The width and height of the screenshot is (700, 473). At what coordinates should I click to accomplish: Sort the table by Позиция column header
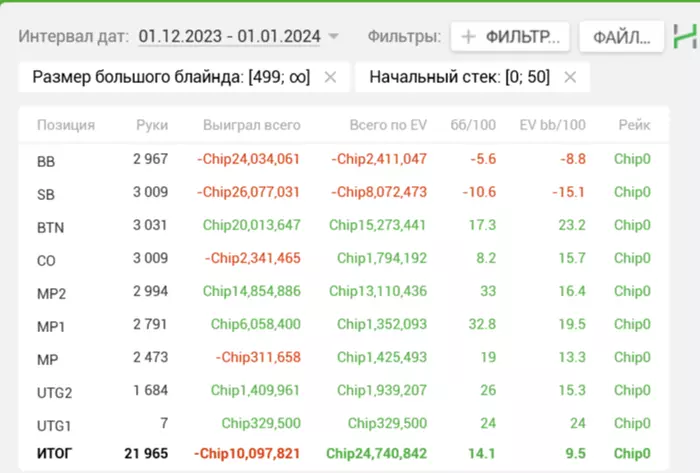coord(66,125)
